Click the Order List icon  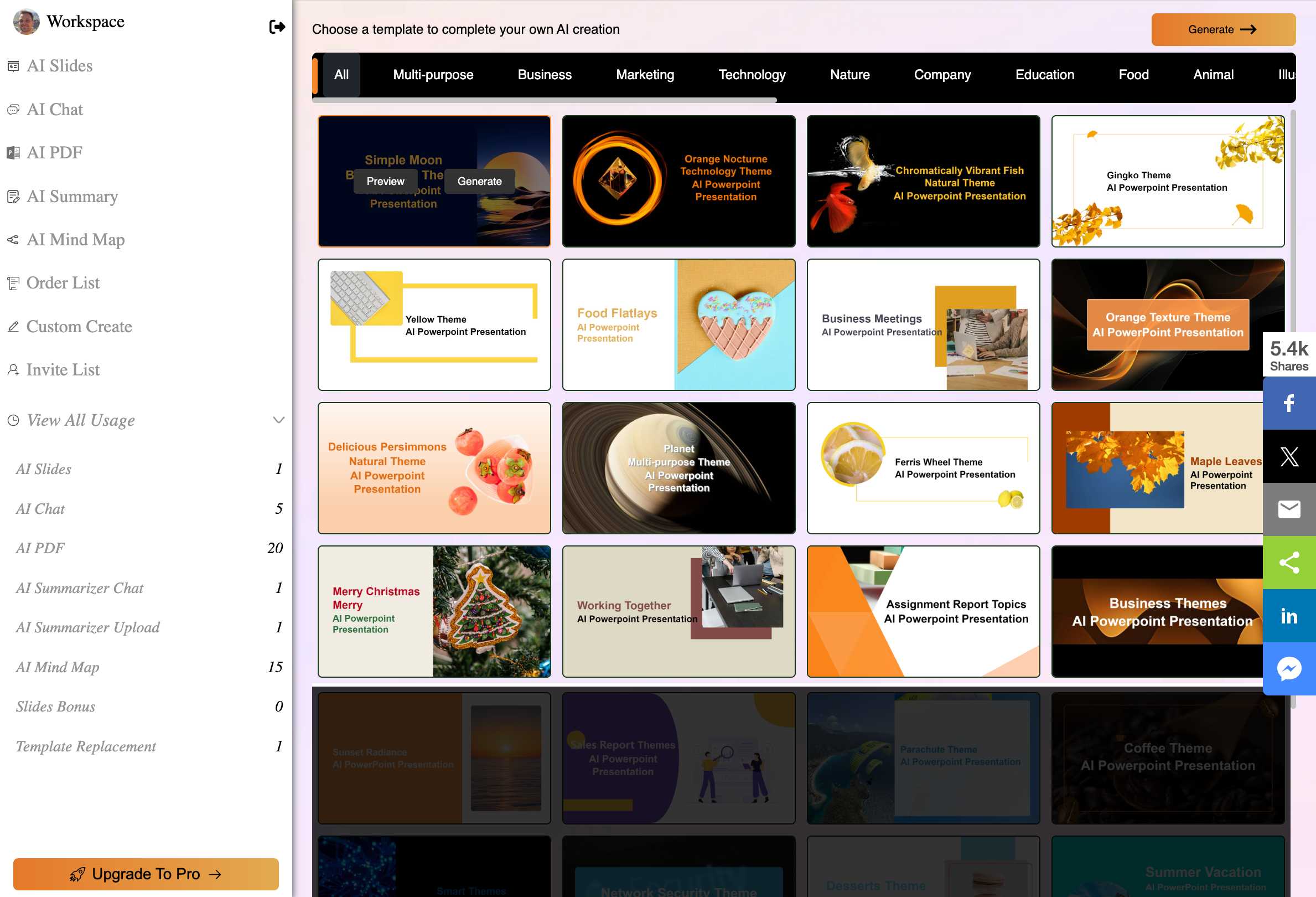(13, 283)
